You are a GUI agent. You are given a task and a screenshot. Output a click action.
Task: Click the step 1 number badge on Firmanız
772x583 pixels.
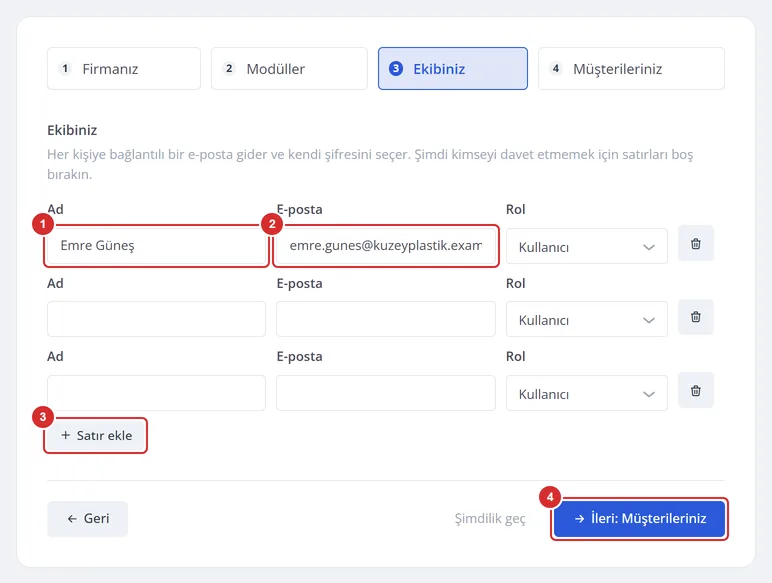(x=65, y=68)
